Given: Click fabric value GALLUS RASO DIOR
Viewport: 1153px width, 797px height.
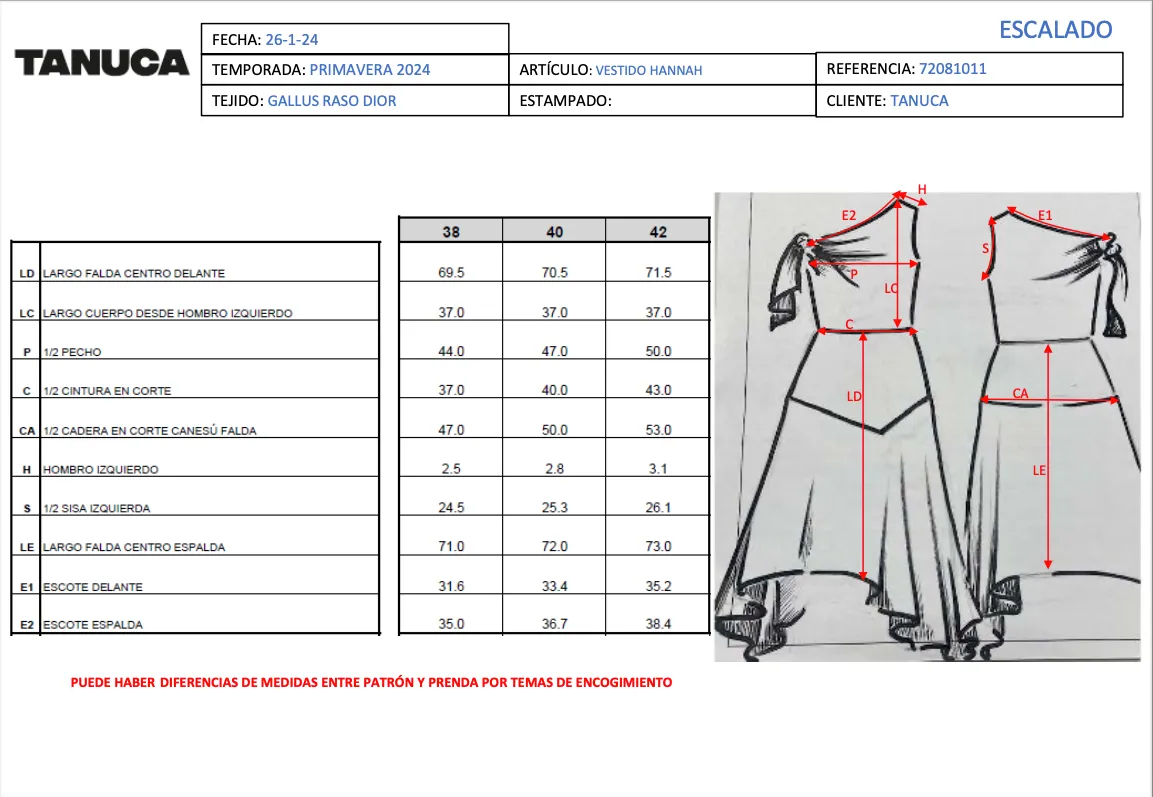Looking at the screenshot, I should [x=332, y=101].
